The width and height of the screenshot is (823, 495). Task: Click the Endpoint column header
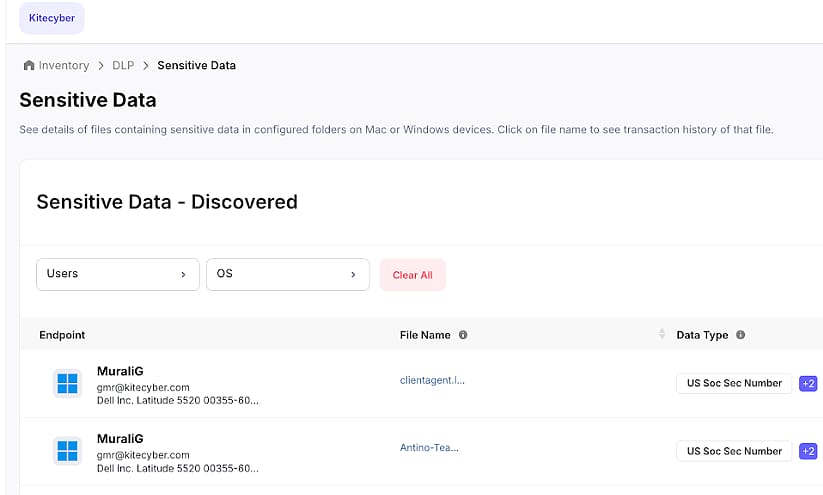(x=62, y=335)
